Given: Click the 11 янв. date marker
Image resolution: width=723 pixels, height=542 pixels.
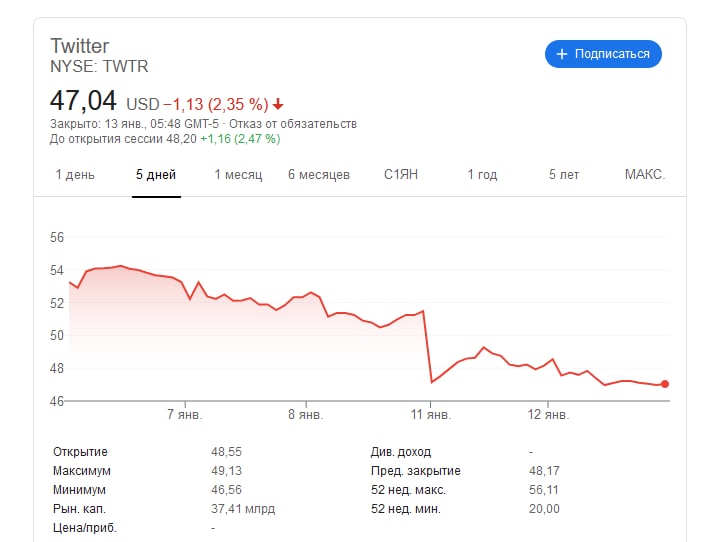Looking at the screenshot, I should [x=431, y=414].
